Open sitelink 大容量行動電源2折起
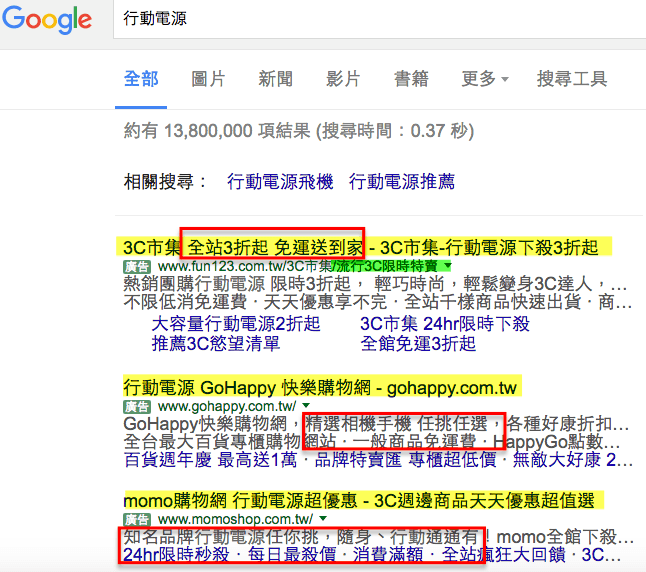Screen dimensions: 646x572 236,324
